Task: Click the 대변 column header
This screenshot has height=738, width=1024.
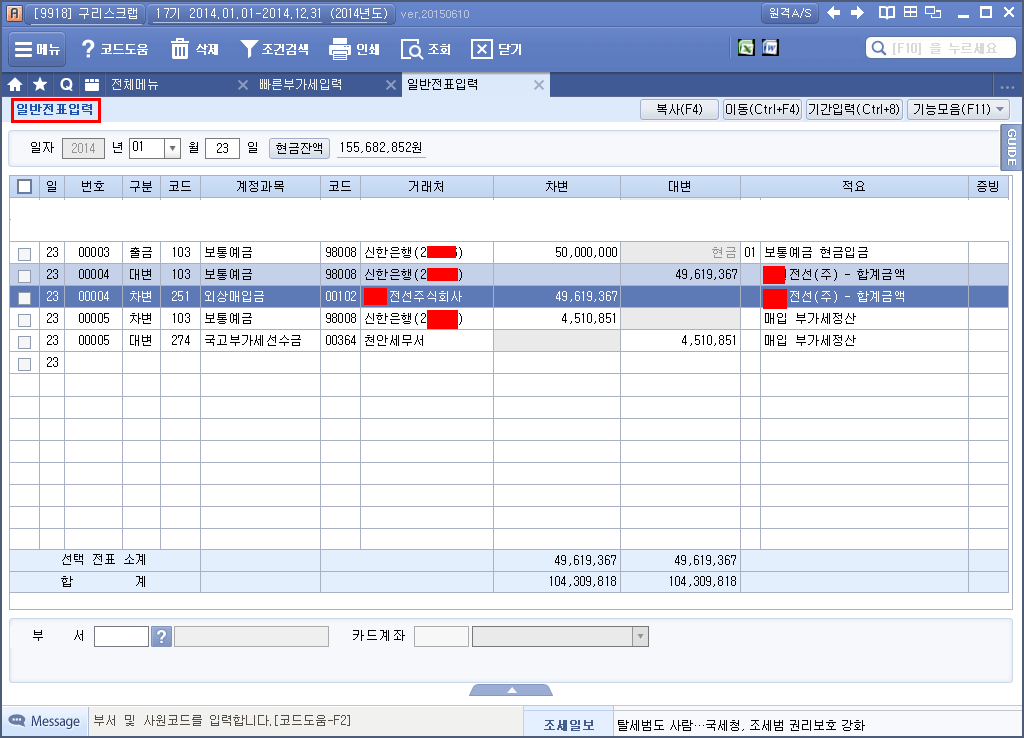Action: [x=680, y=186]
